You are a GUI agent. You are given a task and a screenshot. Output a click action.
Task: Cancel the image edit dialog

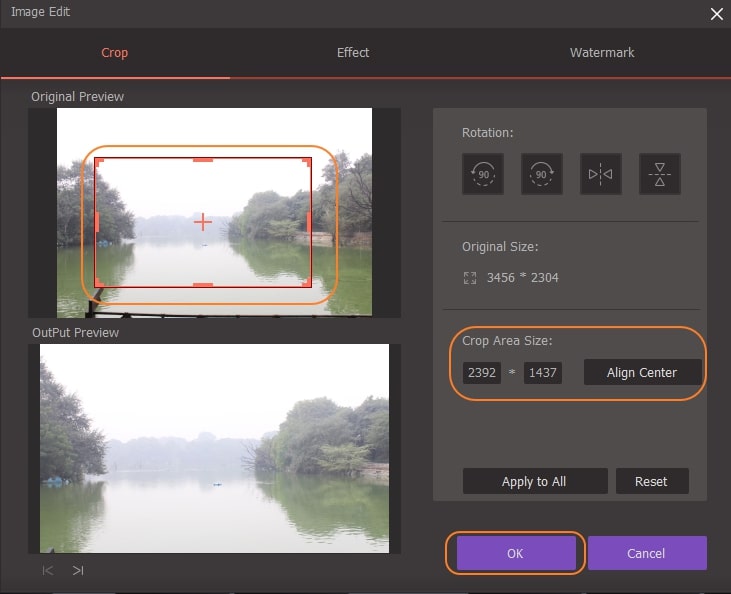647,553
